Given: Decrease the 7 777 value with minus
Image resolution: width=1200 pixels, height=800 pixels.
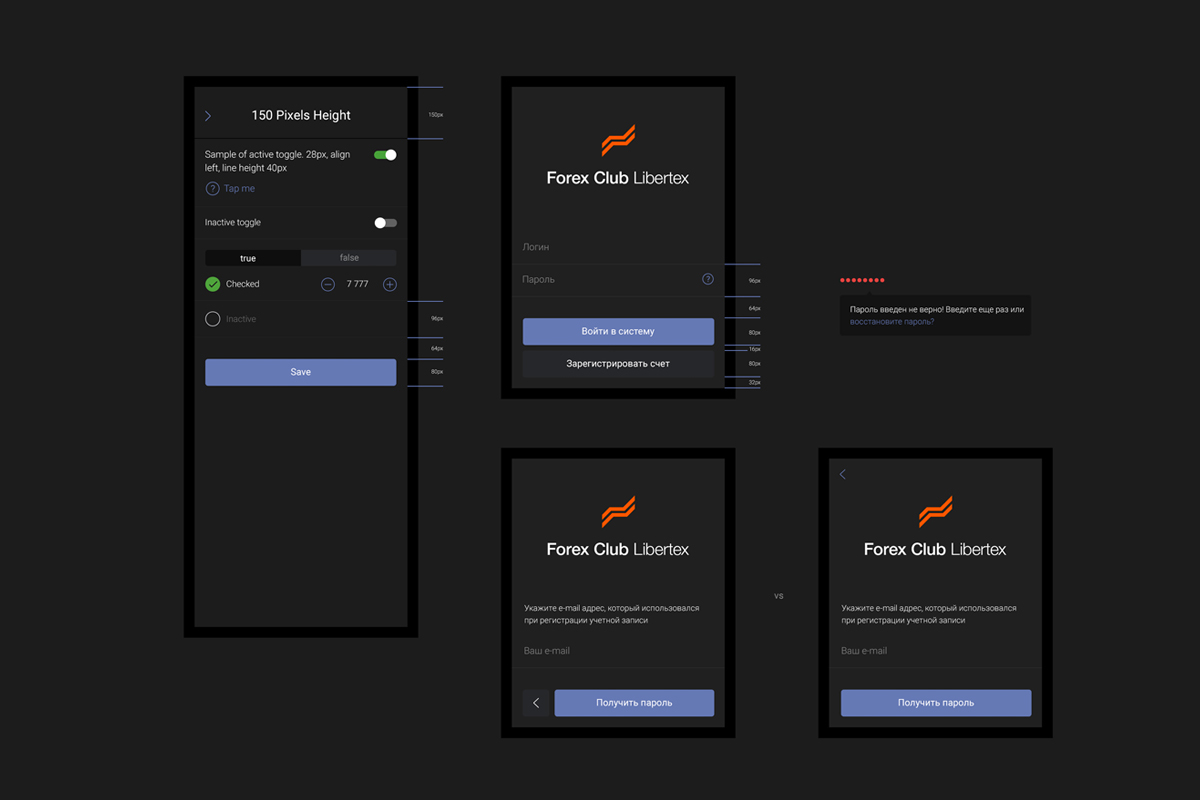Looking at the screenshot, I should coord(327,285).
